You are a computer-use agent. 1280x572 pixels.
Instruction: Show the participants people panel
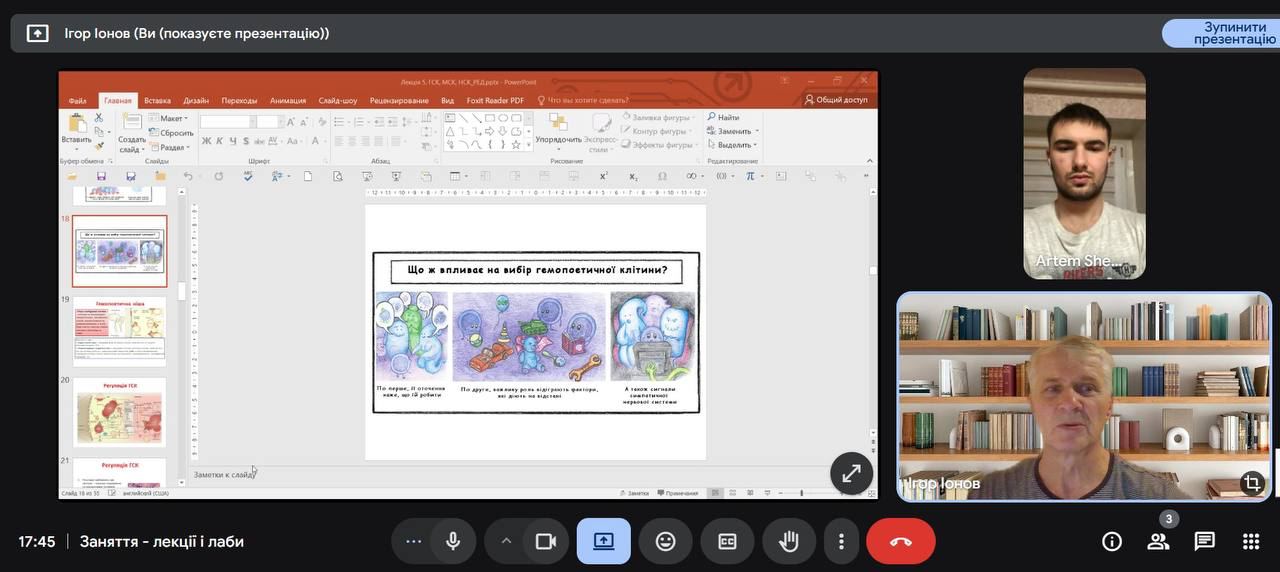point(1158,541)
